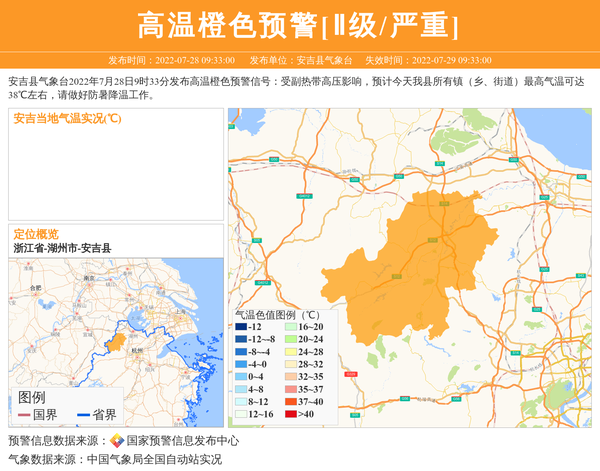Click the red 国界 legend line
Screen dimensions: 600x471
tap(24, 414)
